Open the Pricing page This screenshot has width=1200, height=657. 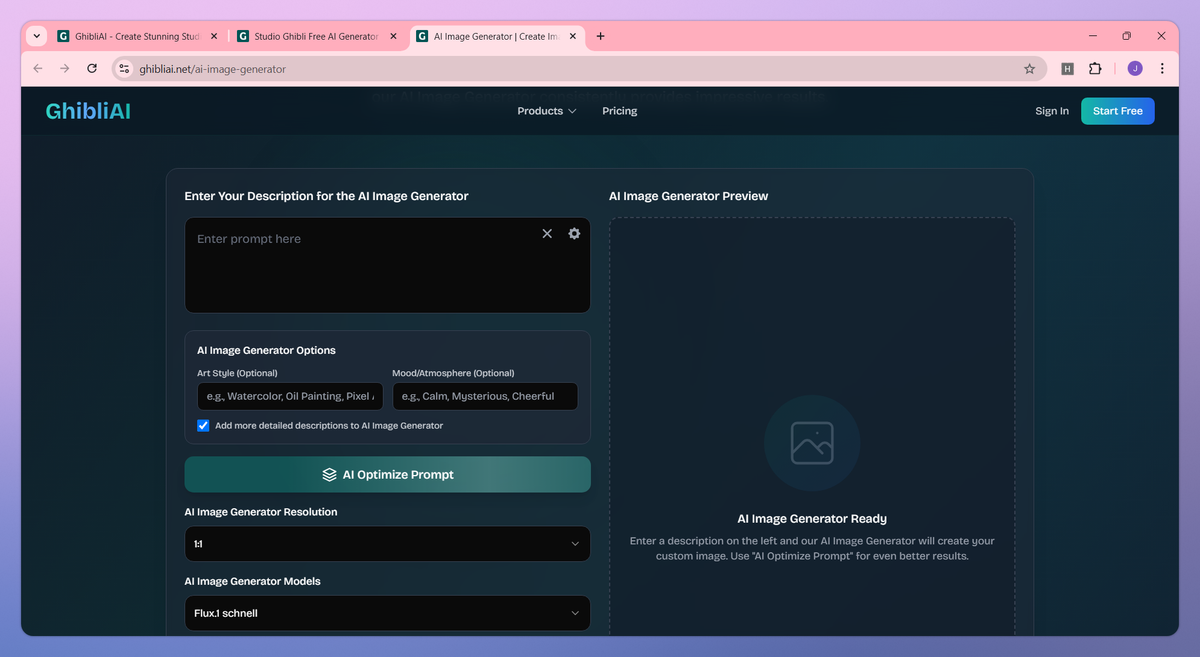(x=619, y=111)
